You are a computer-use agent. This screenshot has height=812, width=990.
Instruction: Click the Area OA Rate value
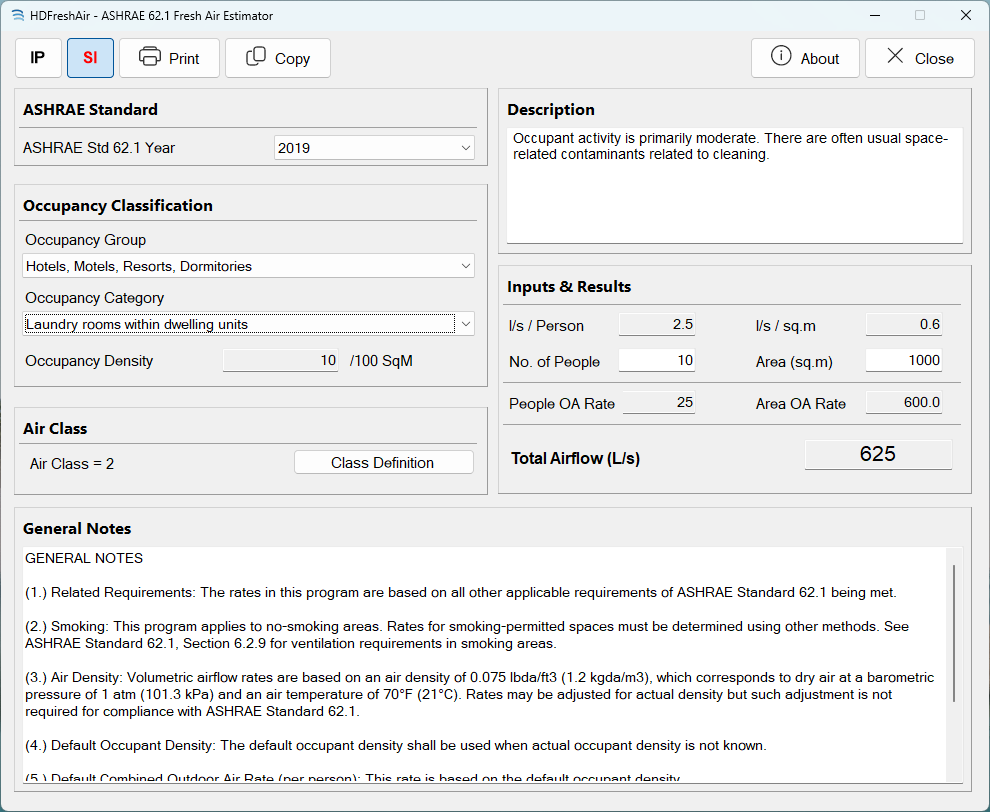coord(904,403)
